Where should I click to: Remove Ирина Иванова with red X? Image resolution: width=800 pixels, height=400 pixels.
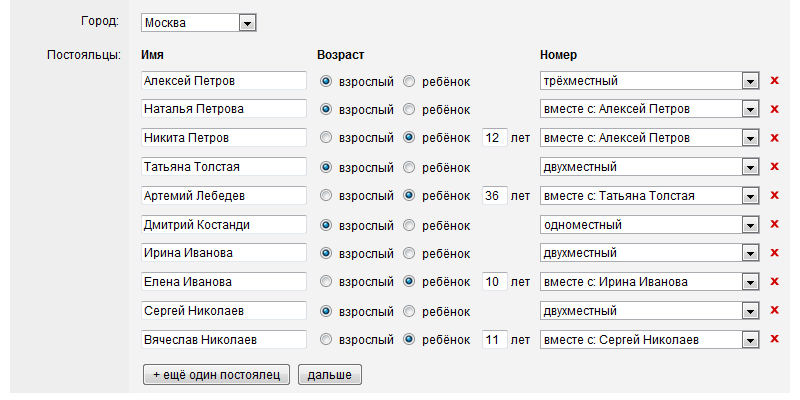click(773, 253)
